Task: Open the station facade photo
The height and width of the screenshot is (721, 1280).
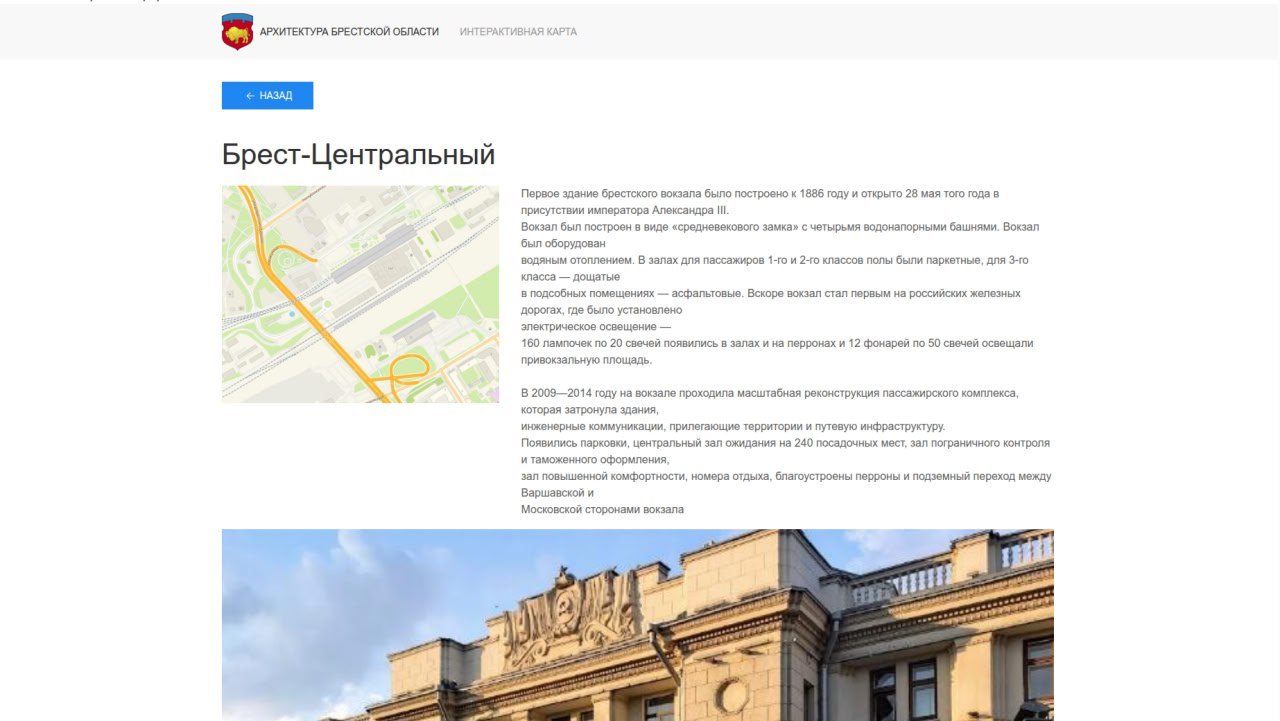Action: pos(637,625)
